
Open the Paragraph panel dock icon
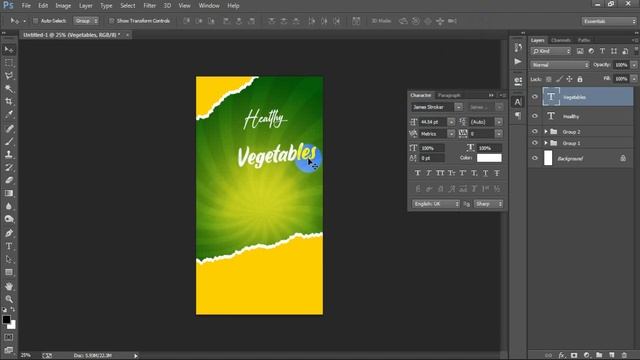pyautogui.click(x=518, y=116)
